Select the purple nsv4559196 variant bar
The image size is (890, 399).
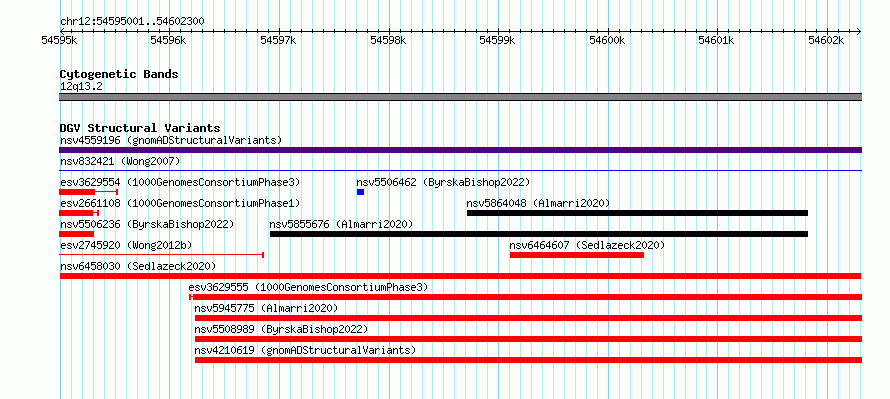point(460,150)
